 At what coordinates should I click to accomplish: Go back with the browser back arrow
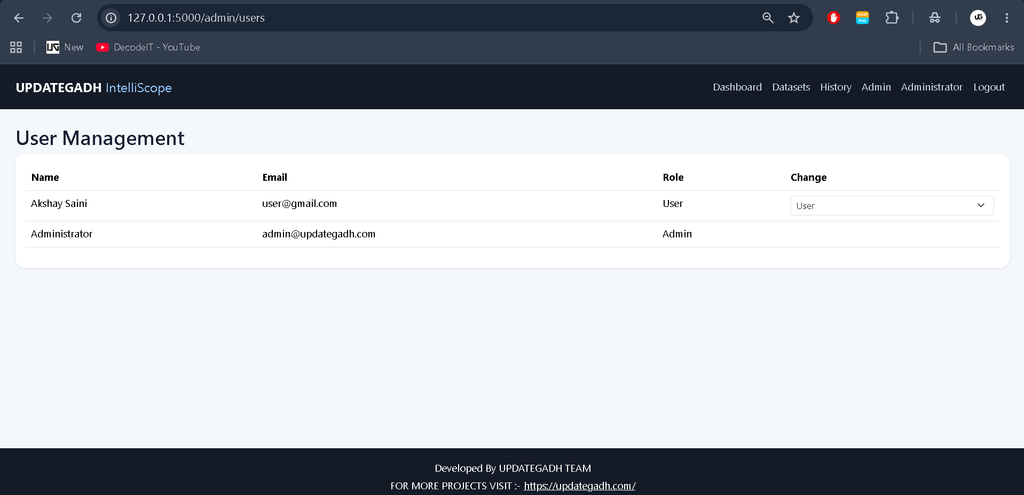click(18, 18)
